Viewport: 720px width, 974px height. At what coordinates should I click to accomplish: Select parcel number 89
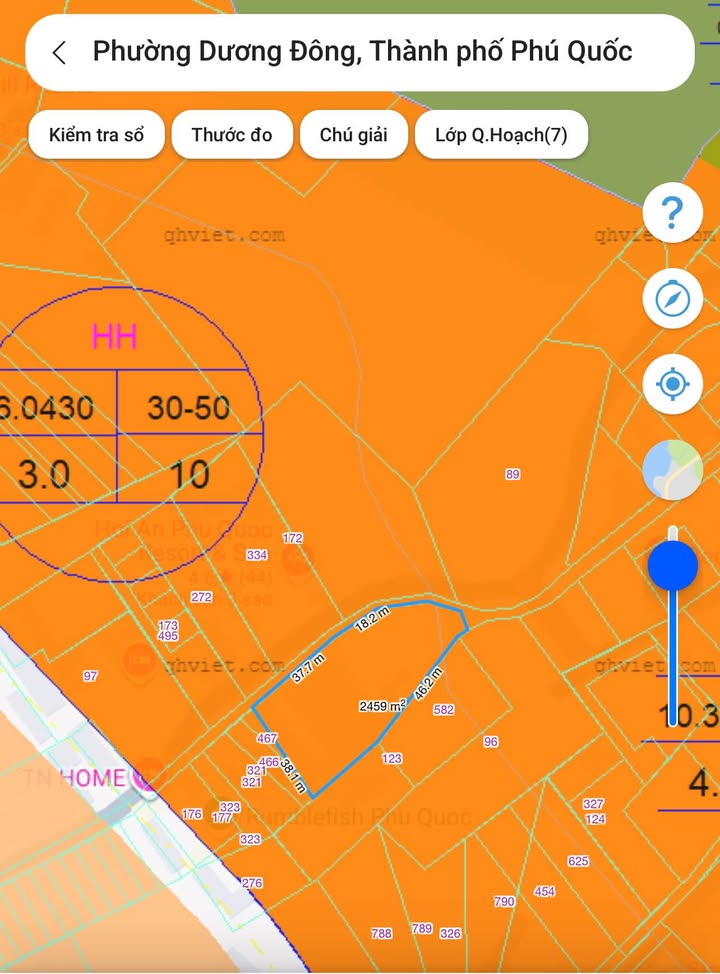click(x=513, y=474)
